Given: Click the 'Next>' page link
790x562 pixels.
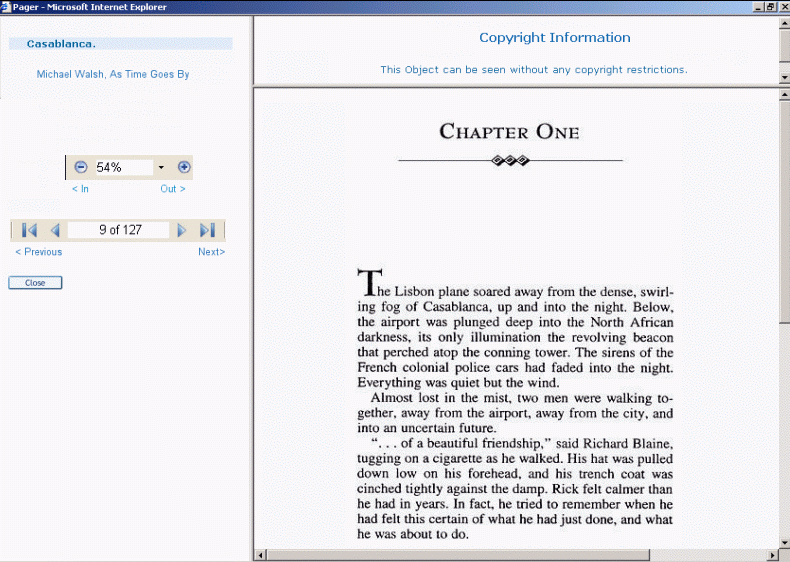Looking at the screenshot, I should pos(211,252).
